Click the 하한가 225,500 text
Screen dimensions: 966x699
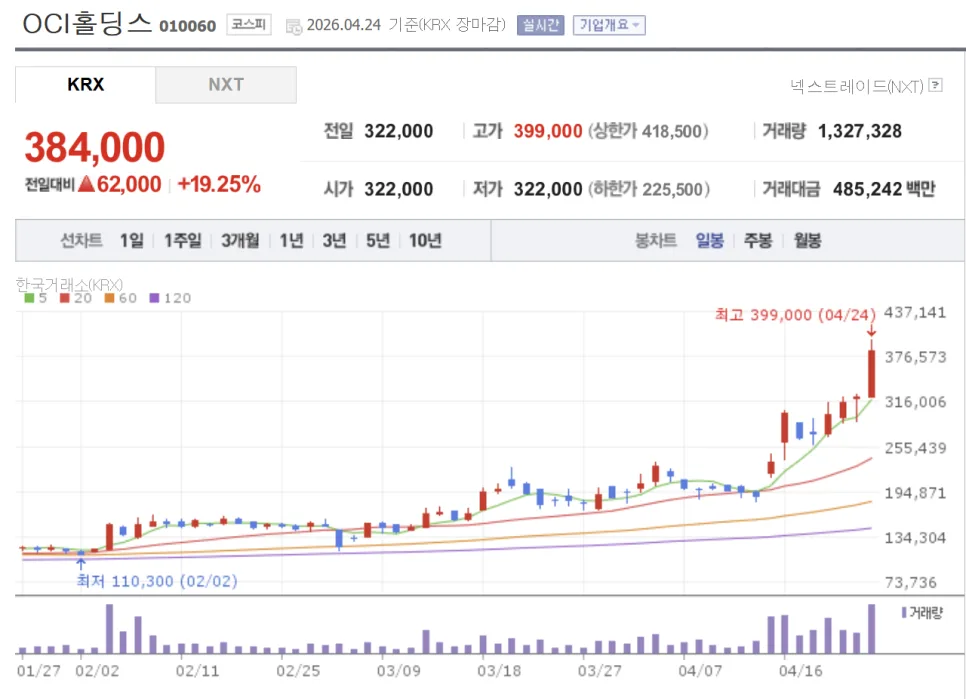[x=649, y=189]
